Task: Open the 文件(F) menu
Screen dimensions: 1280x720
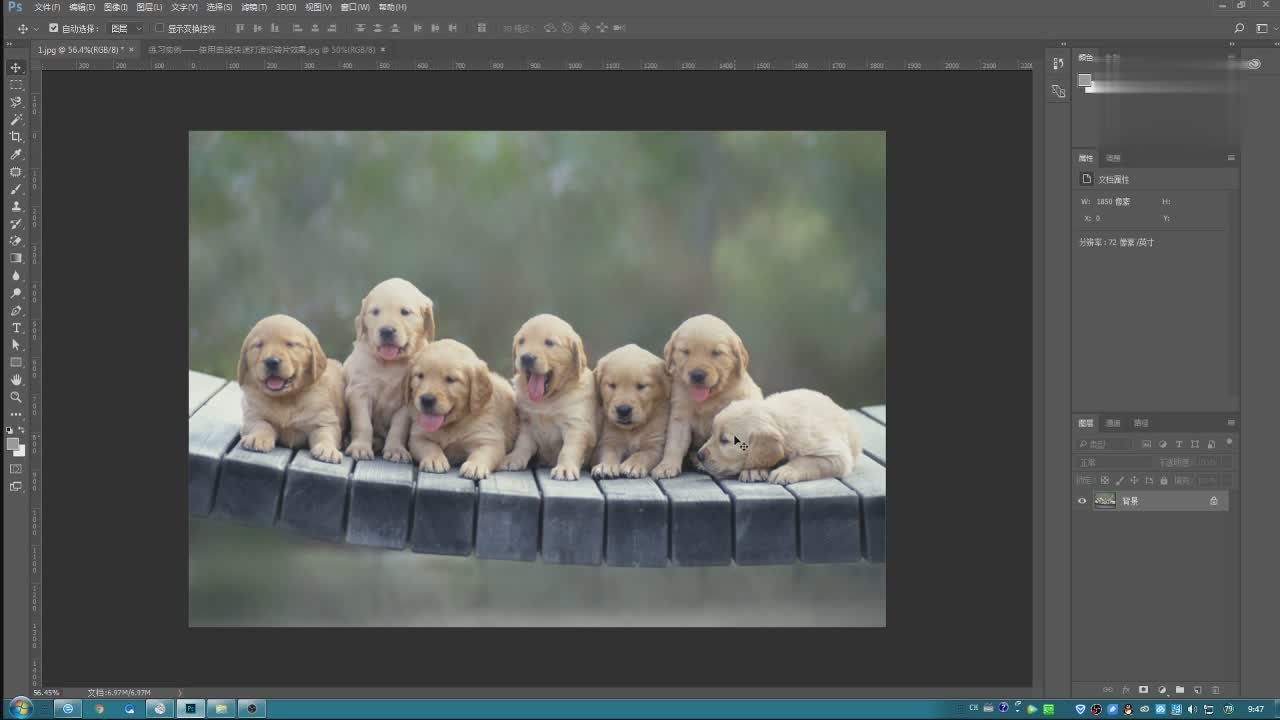Action: click(x=47, y=7)
